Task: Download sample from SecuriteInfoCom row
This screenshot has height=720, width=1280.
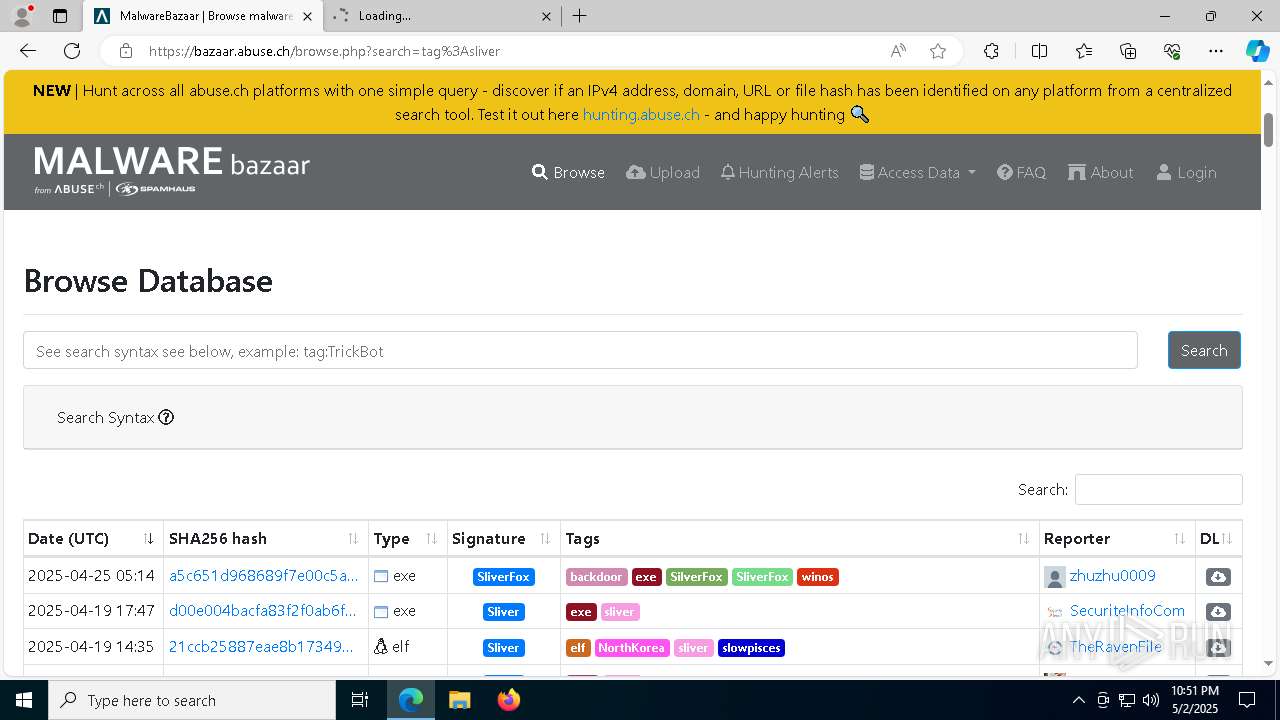Action: click(1218, 612)
